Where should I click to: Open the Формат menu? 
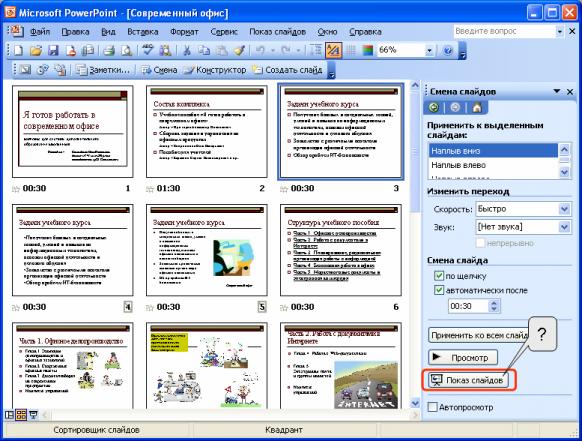pyautogui.click(x=184, y=32)
